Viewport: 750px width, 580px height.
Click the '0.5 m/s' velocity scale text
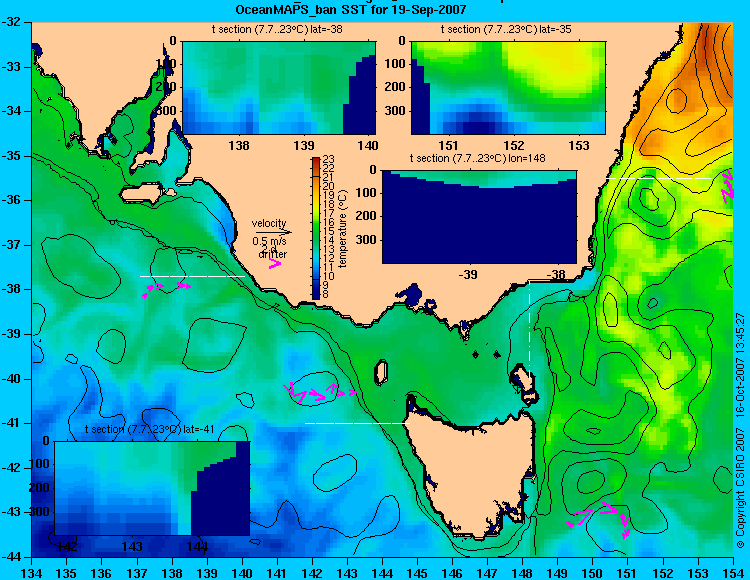(269, 241)
